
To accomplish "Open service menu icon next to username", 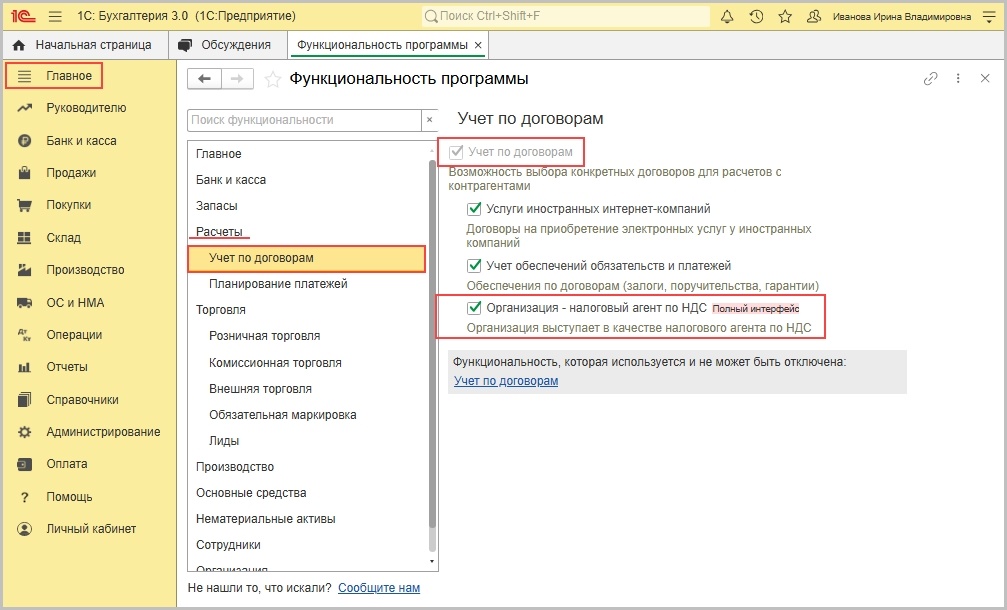I will pyautogui.click(x=989, y=17).
